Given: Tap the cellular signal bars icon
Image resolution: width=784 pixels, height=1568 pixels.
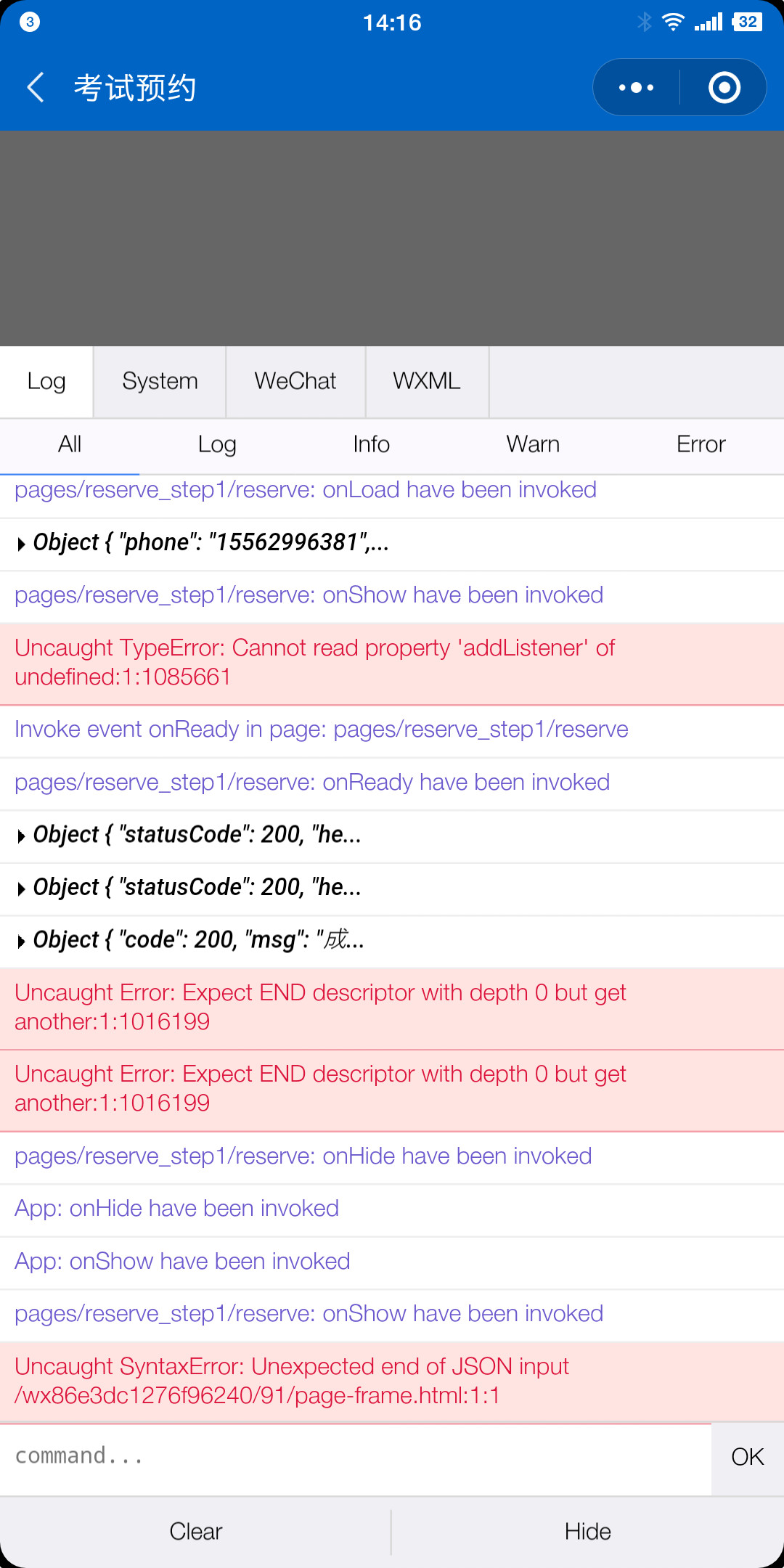Looking at the screenshot, I should point(708,22).
